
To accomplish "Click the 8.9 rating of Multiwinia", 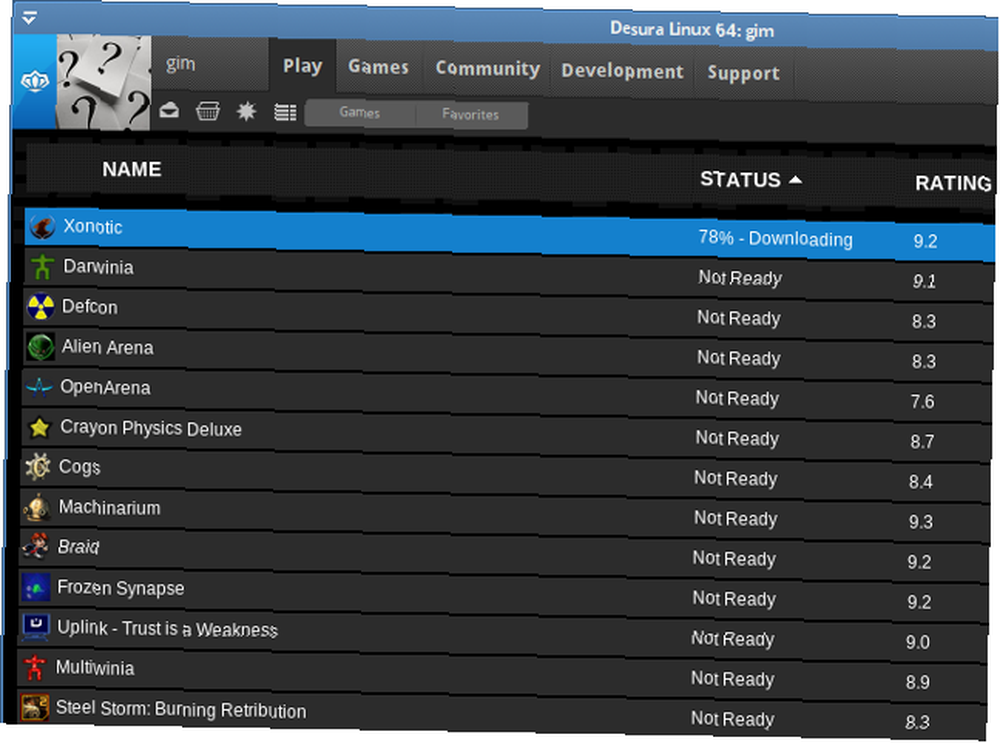I will [x=918, y=682].
